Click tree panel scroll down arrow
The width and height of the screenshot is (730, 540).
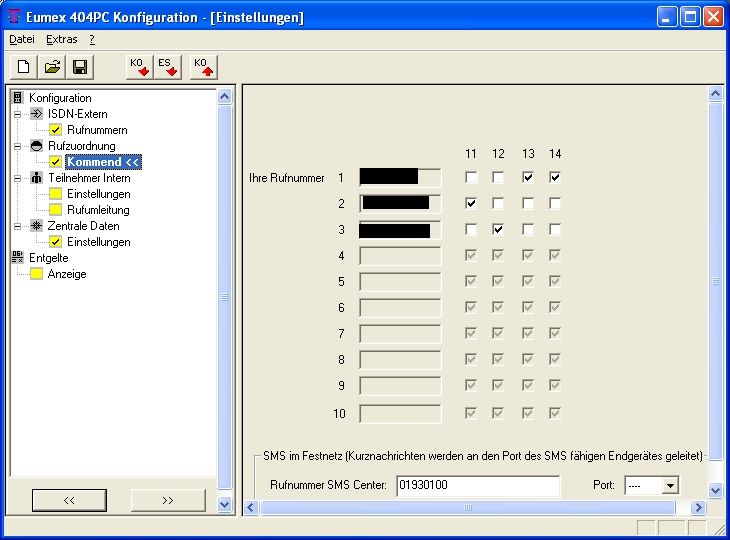pos(224,504)
